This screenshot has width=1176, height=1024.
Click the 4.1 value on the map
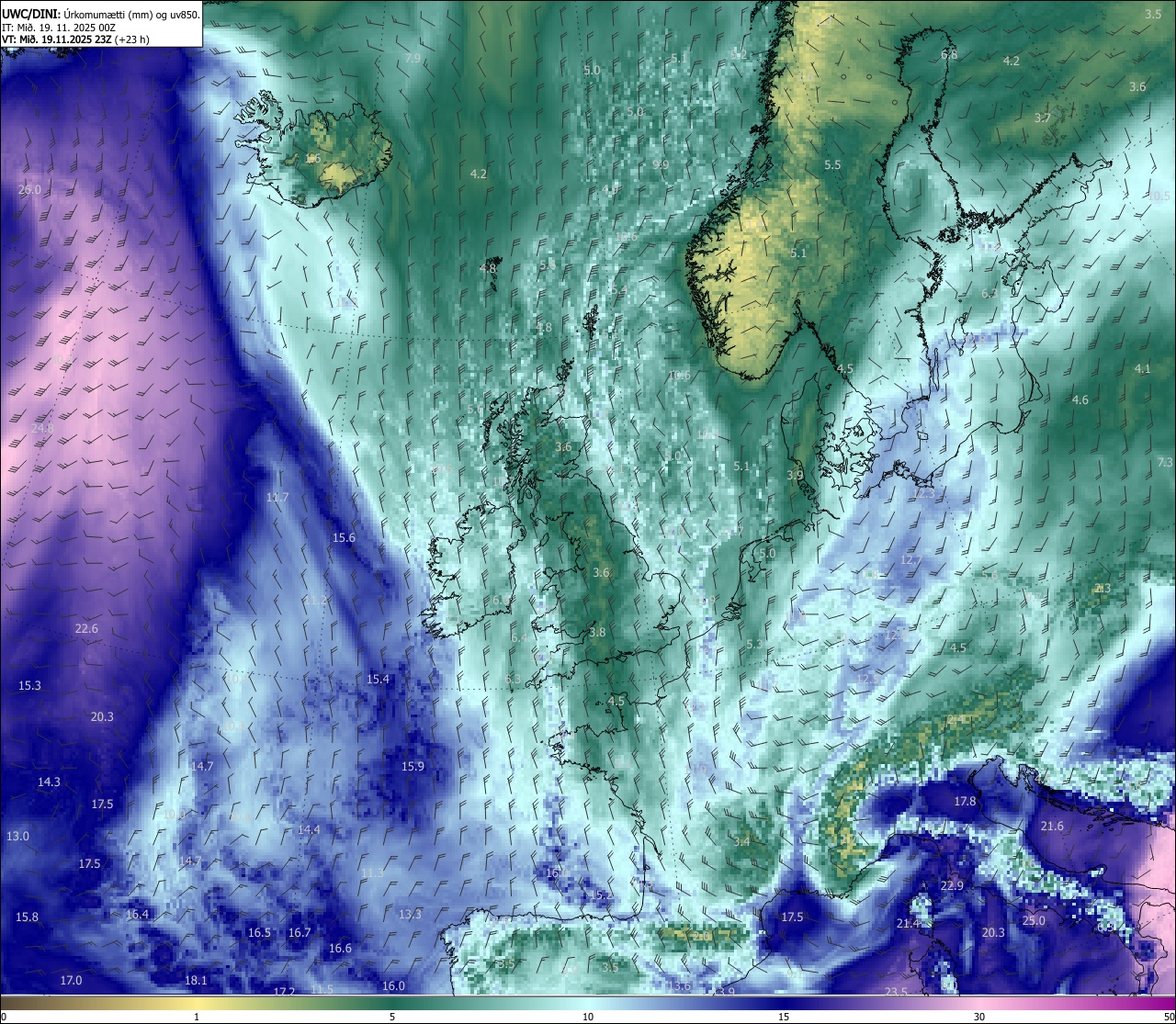tap(1142, 368)
